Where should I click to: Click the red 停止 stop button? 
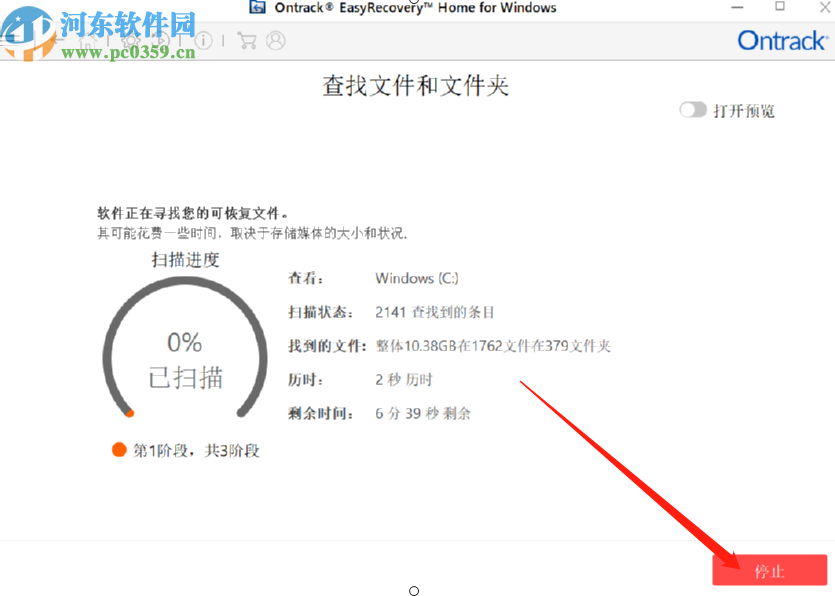pos(769,570)
